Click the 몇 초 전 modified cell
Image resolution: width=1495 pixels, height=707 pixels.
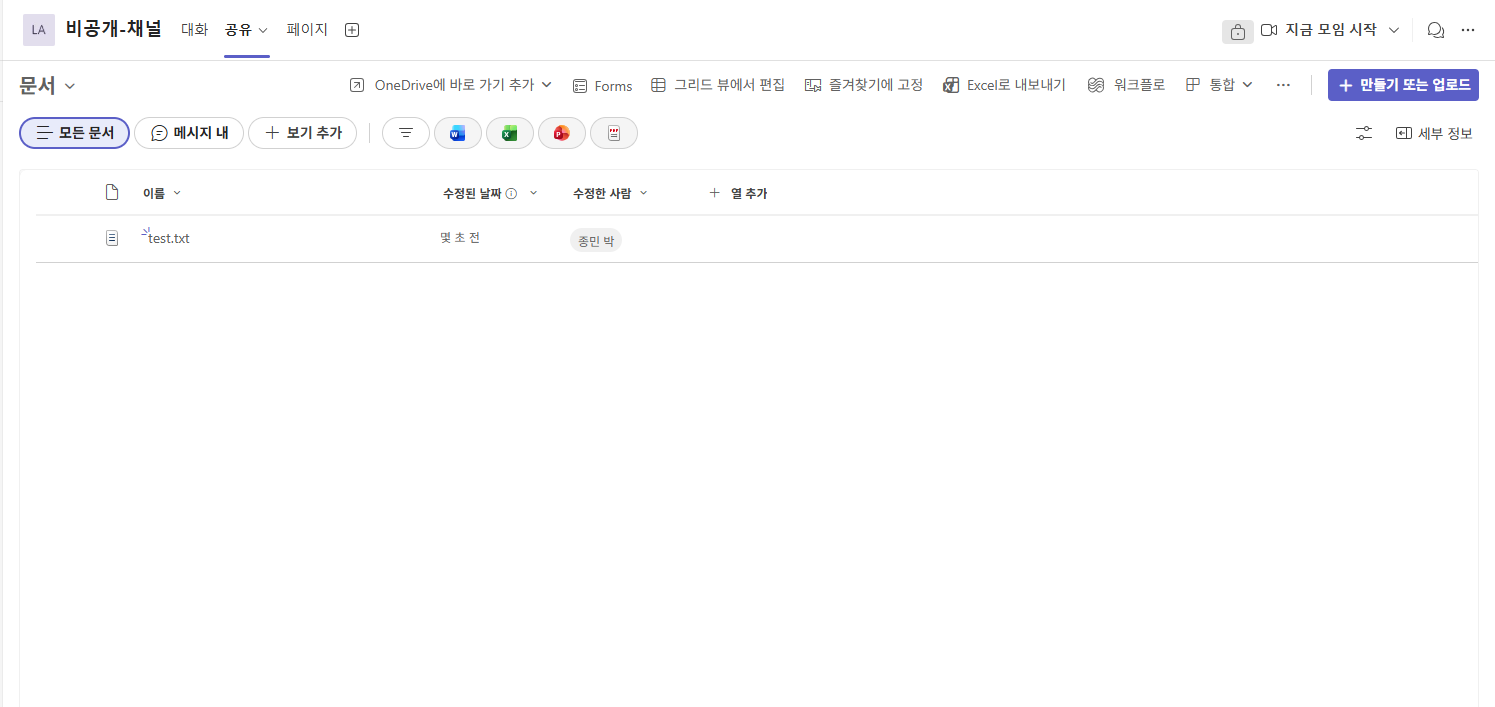point(460,237)
